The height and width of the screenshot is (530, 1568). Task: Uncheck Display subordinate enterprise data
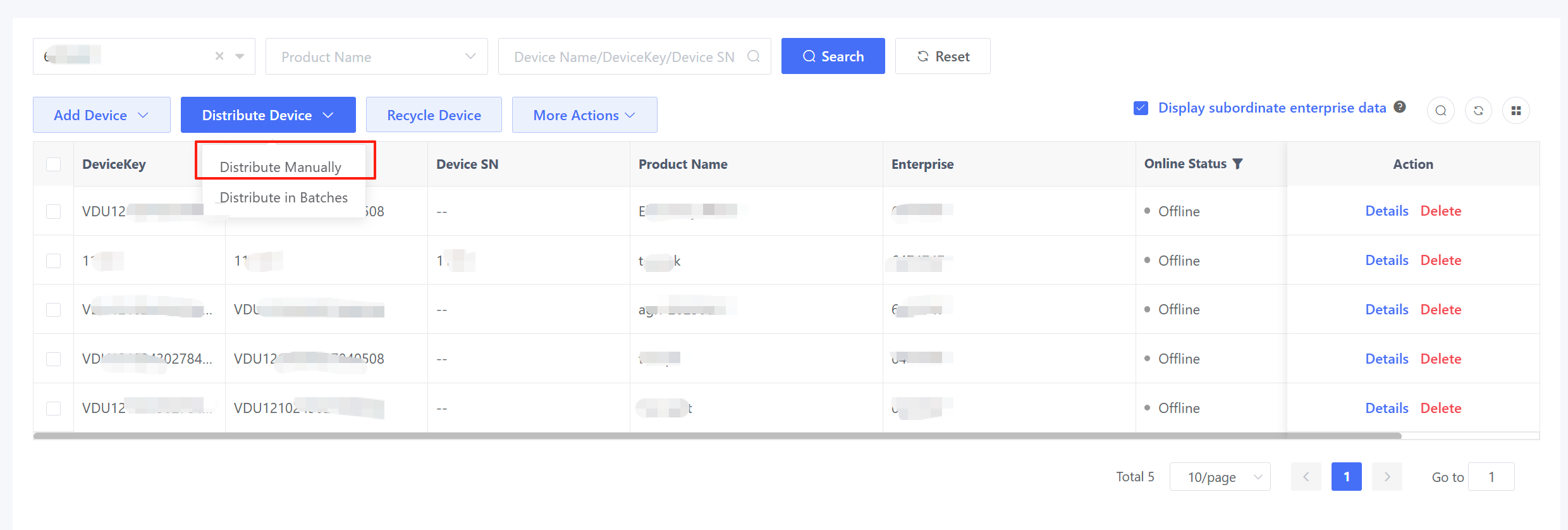click(x=1141, y=108)
